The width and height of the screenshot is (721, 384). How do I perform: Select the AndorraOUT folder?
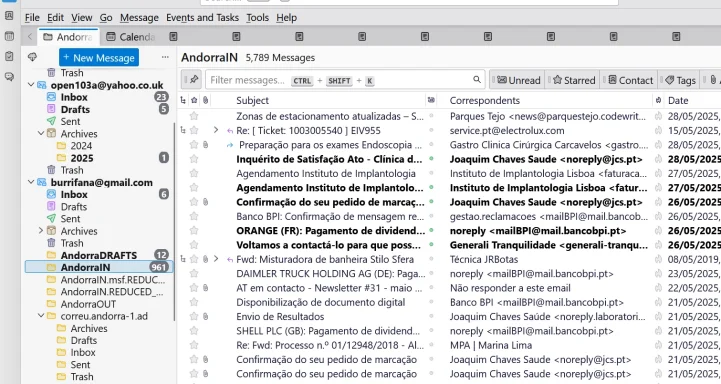[x=98, y=304]
